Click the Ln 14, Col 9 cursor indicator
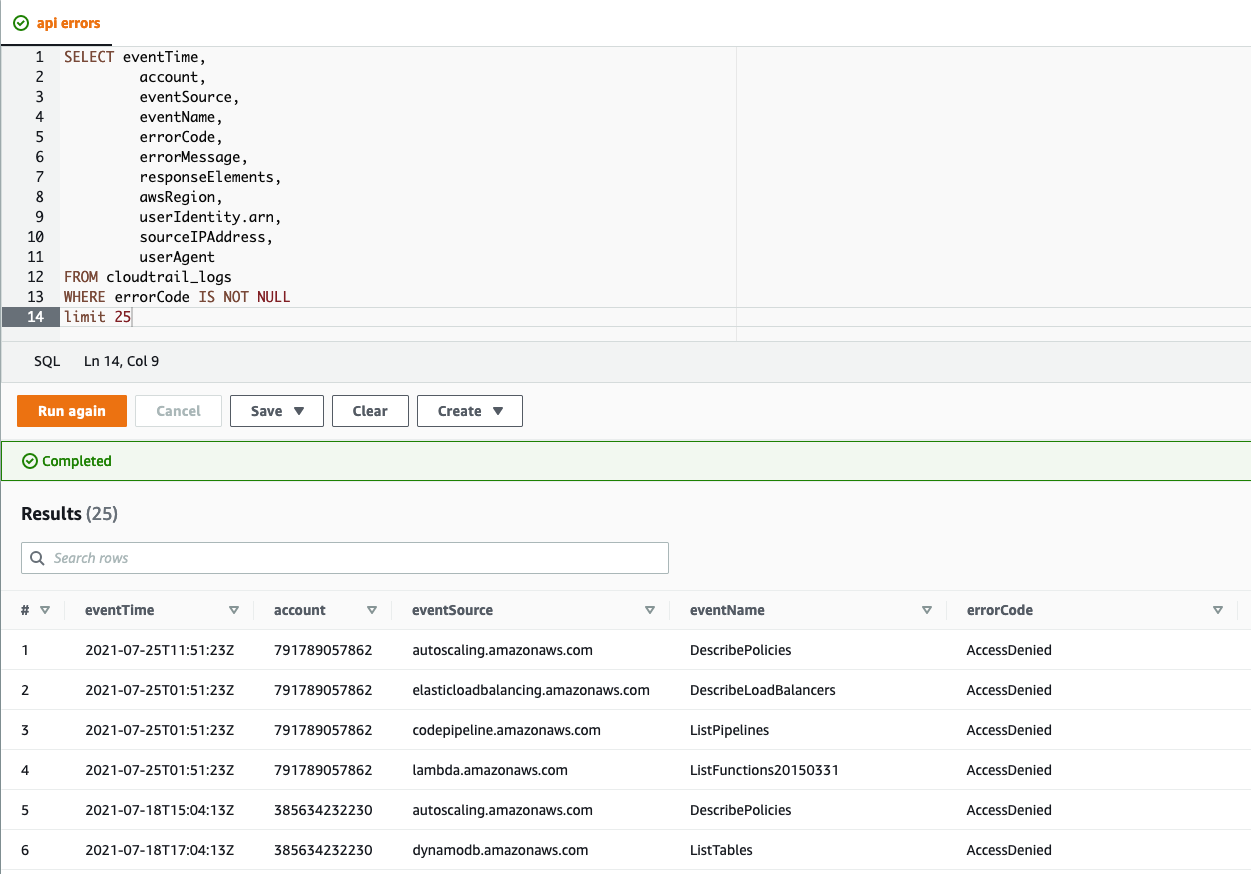The width and height of the screenshot is (1251, 874). [121, 361]
